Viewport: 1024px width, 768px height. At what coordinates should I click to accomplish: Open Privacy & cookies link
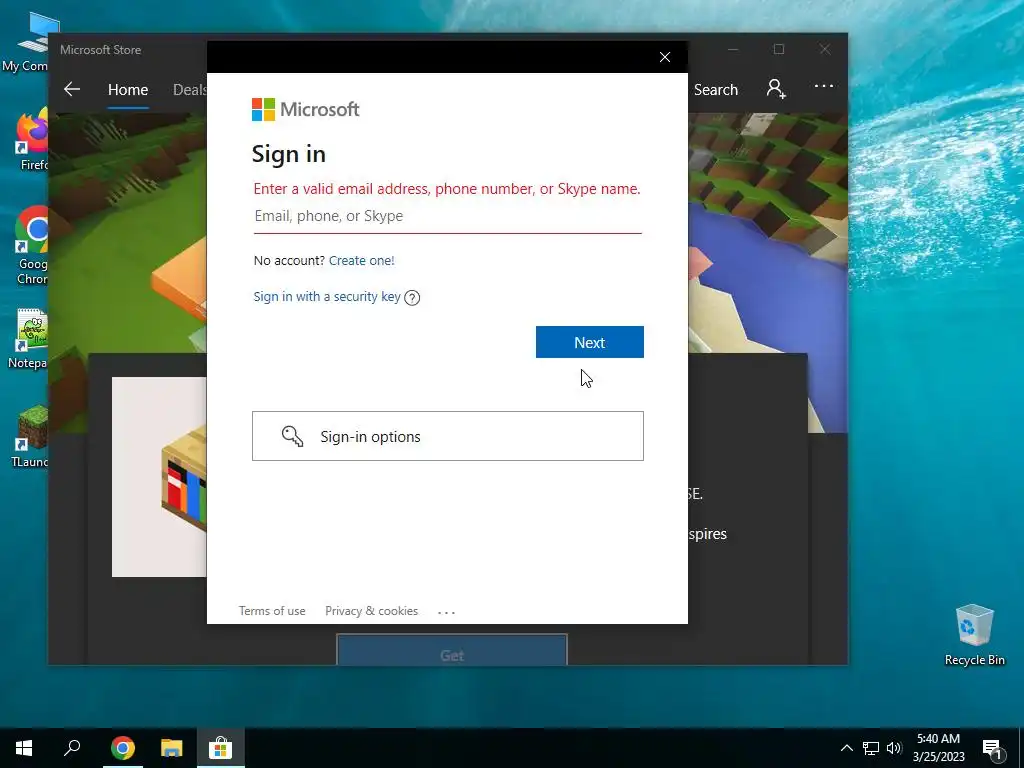372,611
